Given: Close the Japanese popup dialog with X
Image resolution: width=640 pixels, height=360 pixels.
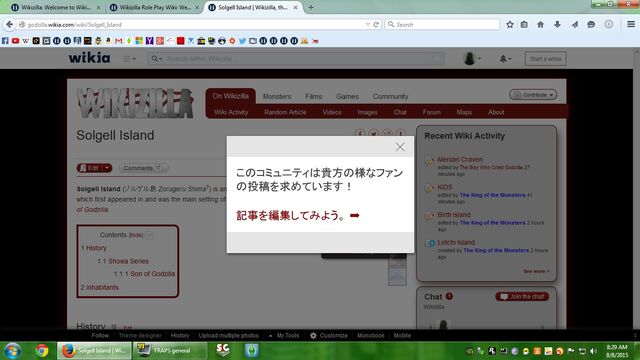Looking at the screenshot, I should 400,147.
